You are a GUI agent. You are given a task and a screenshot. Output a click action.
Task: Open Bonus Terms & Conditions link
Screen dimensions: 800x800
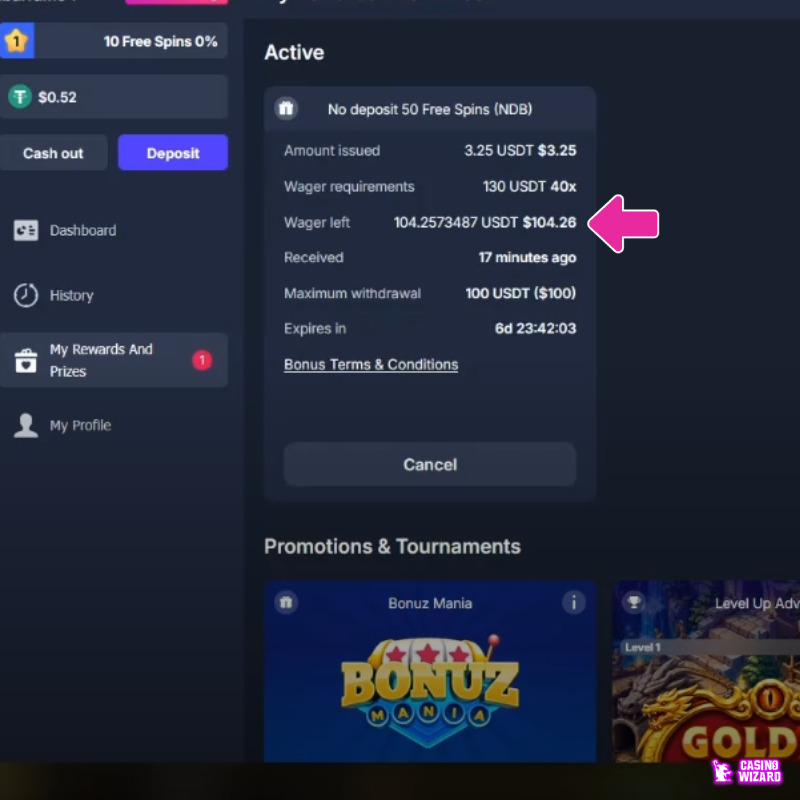coord(371,364)
